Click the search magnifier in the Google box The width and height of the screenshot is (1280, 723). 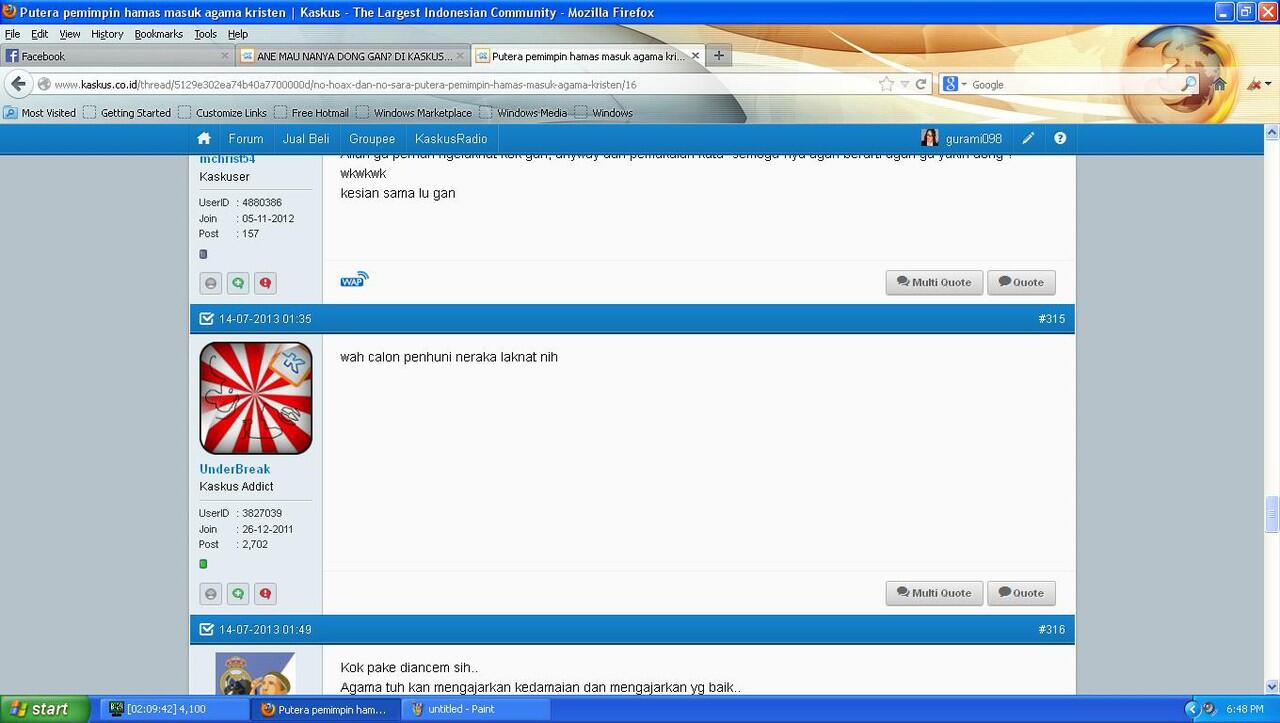tap(1188, 84)
